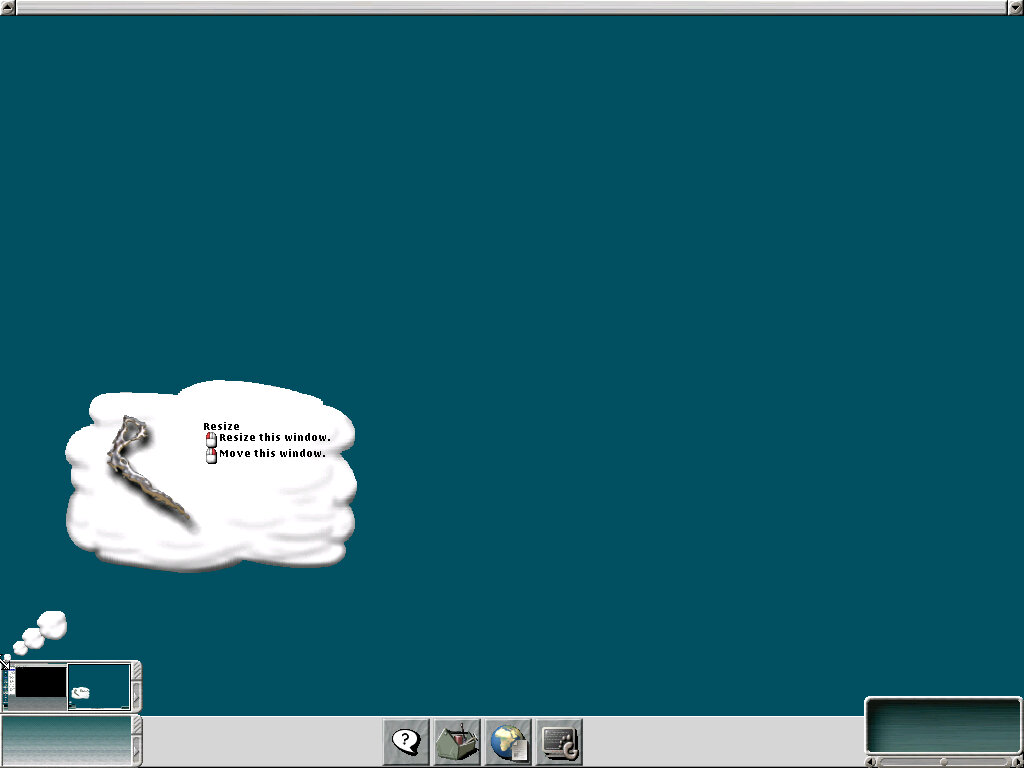Launch the terminal monitor icon

(559, 742)
